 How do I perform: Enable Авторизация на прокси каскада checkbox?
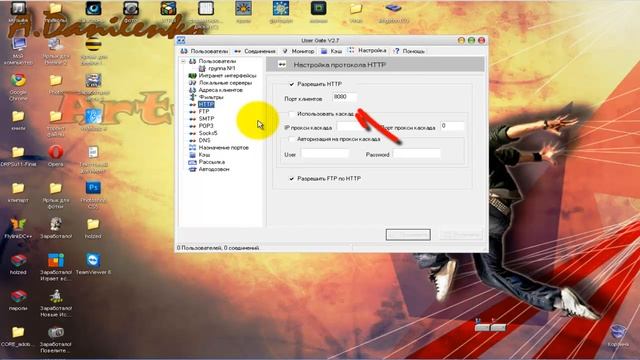tap(291, 139)
